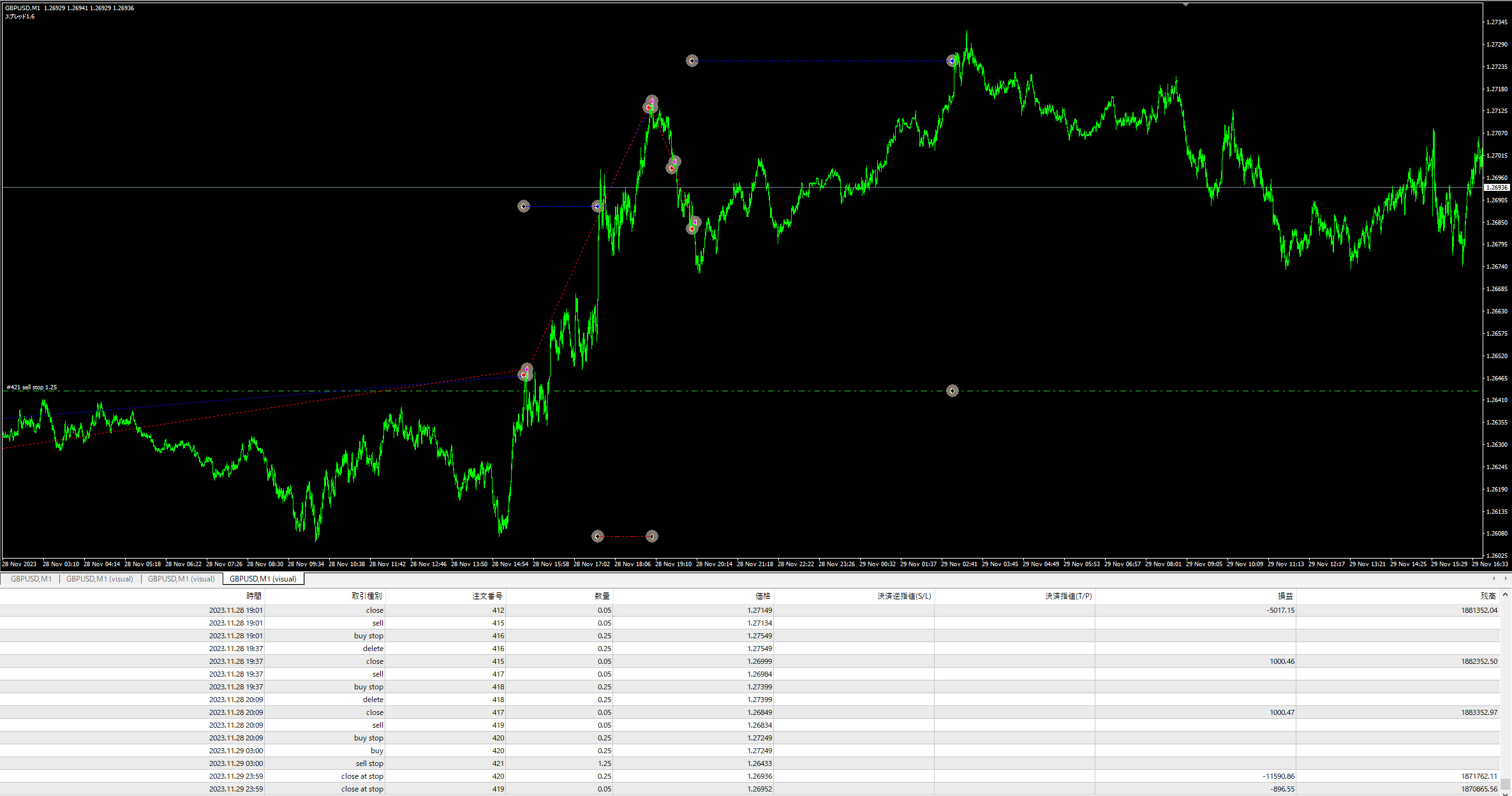The width and height of the screenshot is (1512, 796).
Task: Click the 価格 column header
Action: click(x=763, y=596)
